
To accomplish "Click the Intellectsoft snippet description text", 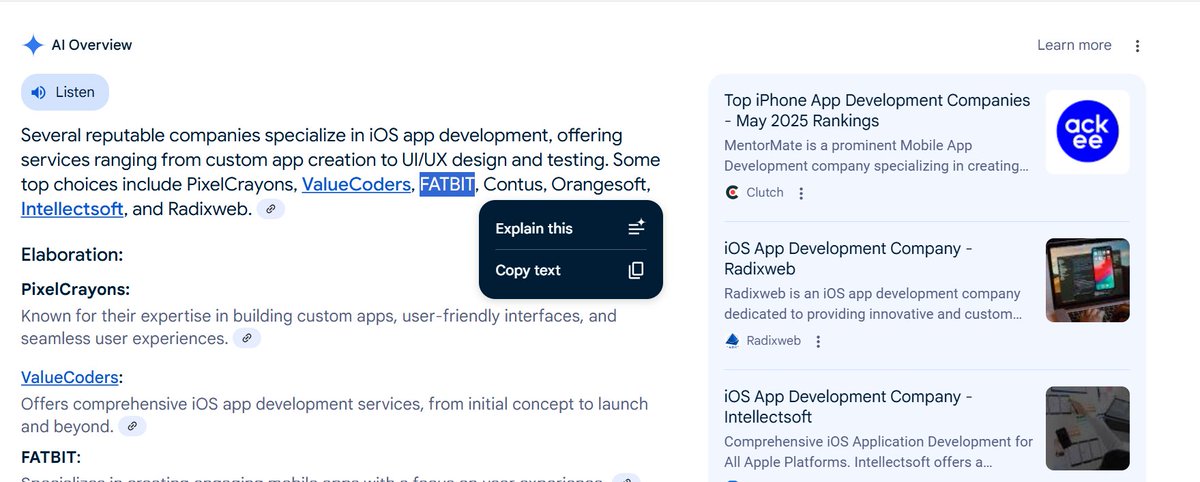I will click(x=878, y=452).
